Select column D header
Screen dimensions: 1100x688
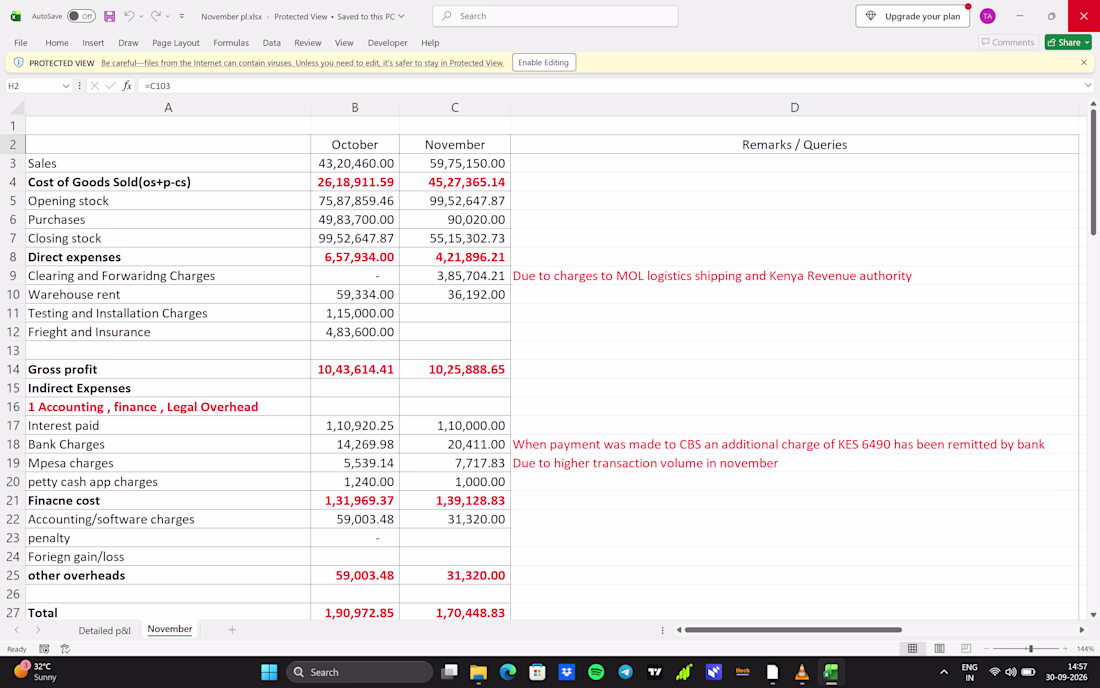[794, 107]
